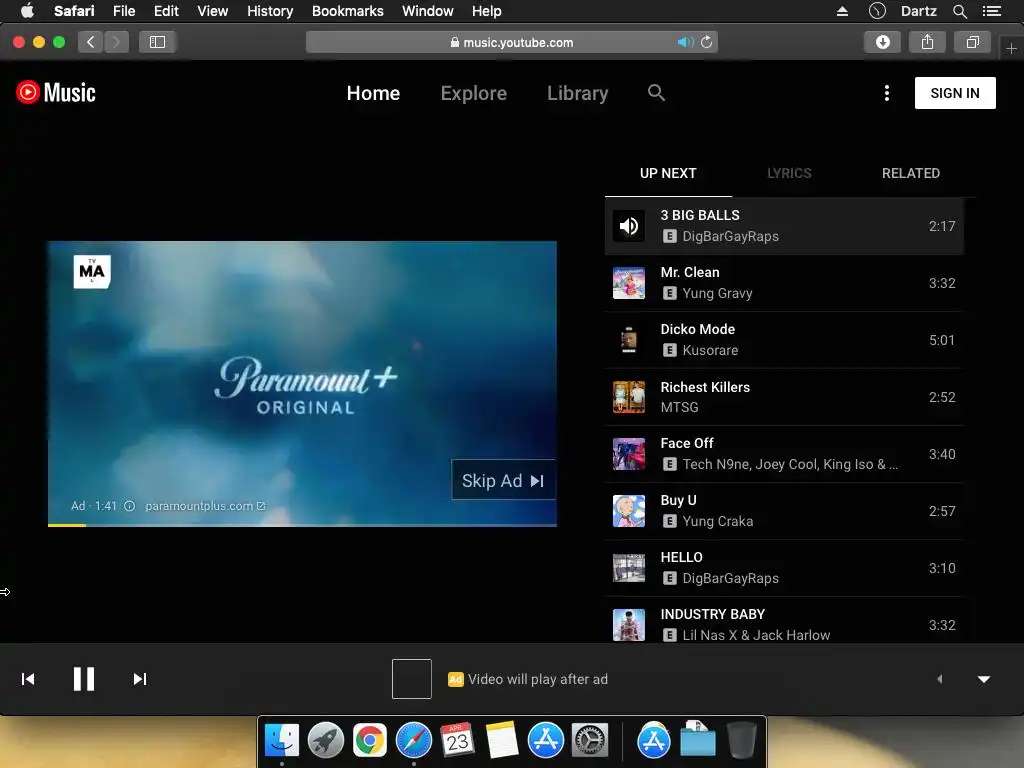Screen dimensions: 1024x768
Task: Mute audio via address bar speaker icon
Action: click(685, 42)
